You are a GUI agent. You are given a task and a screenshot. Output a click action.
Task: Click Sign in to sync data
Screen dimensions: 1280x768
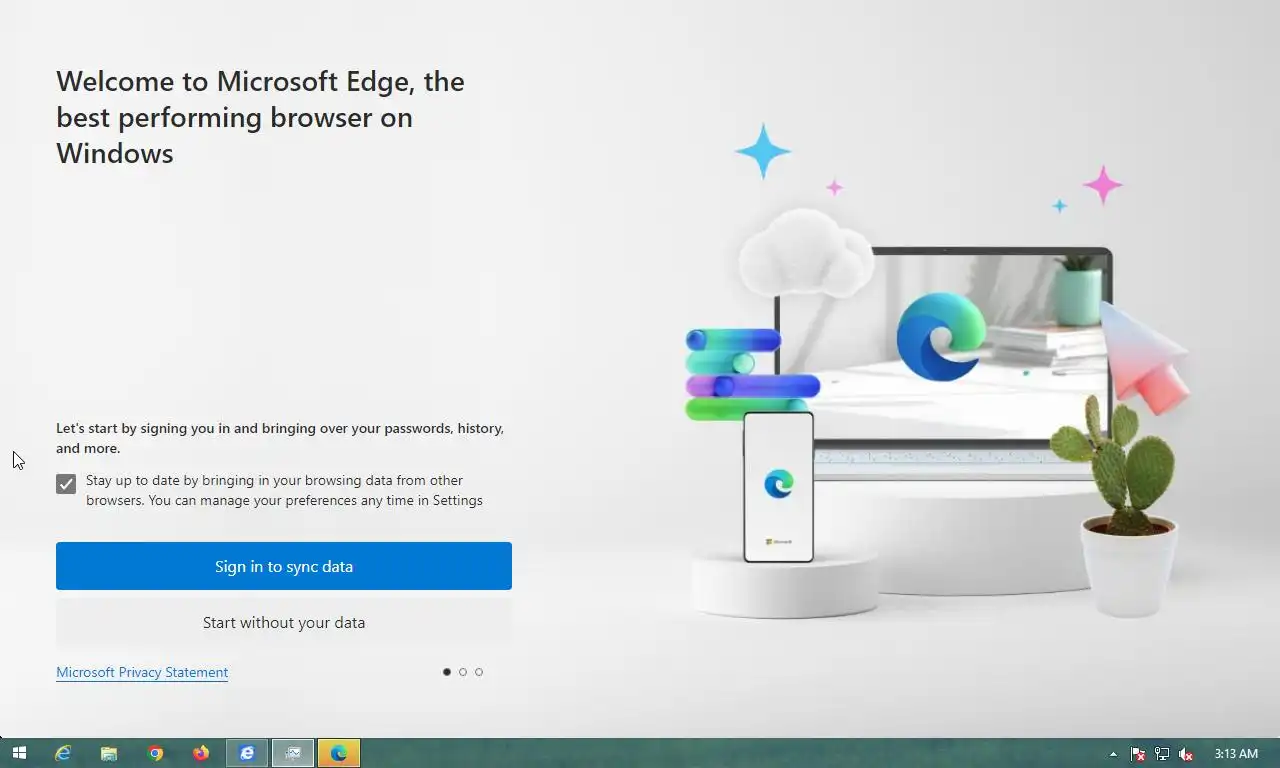(x=284, y=566)
